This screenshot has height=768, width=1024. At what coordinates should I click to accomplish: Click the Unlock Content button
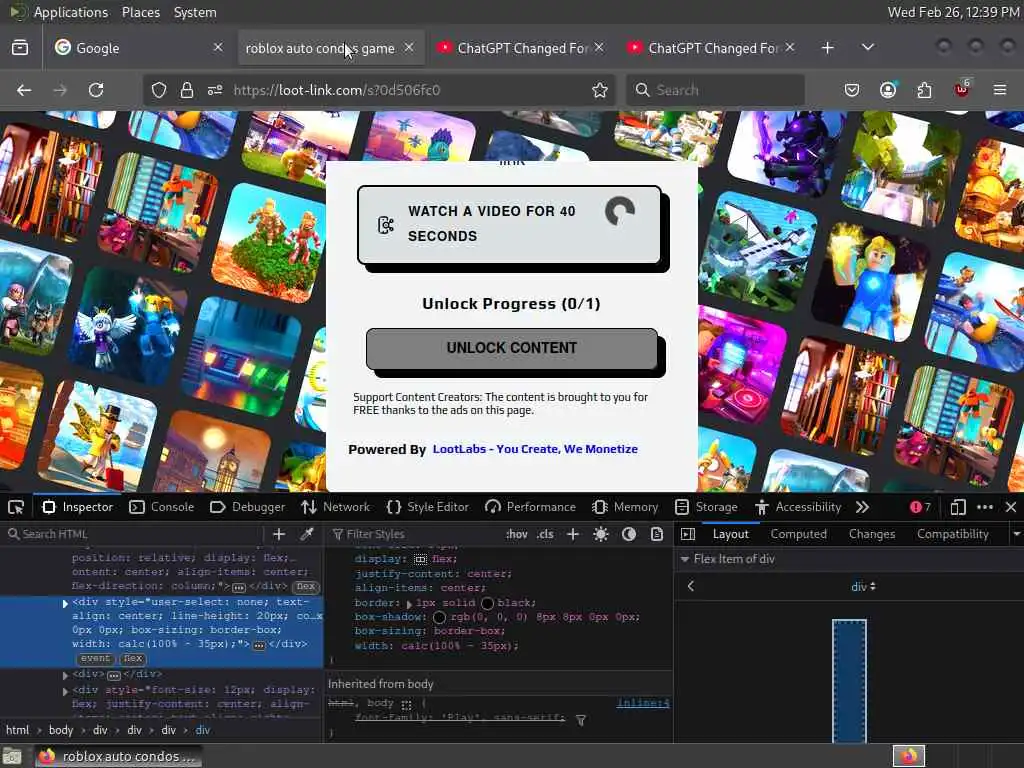pyautogui.click(x=512, y=349)
